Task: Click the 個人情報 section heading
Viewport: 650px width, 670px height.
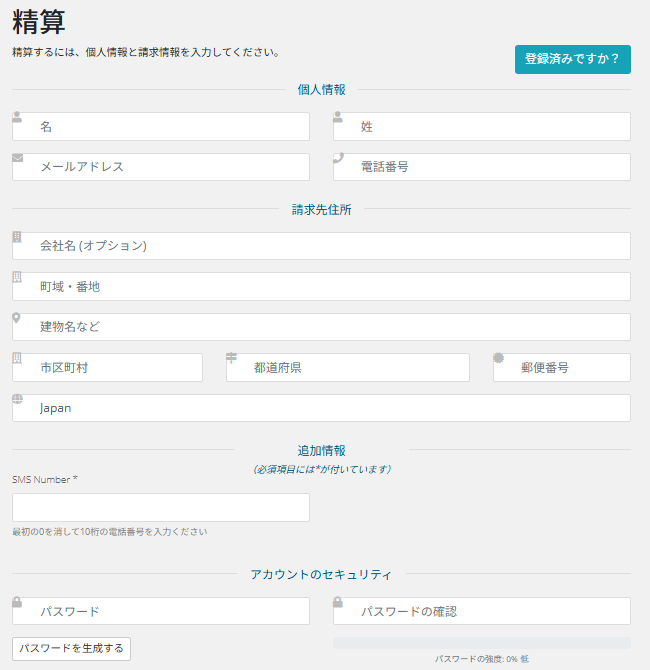Action: pyautogui.click(x=321, y=90)
